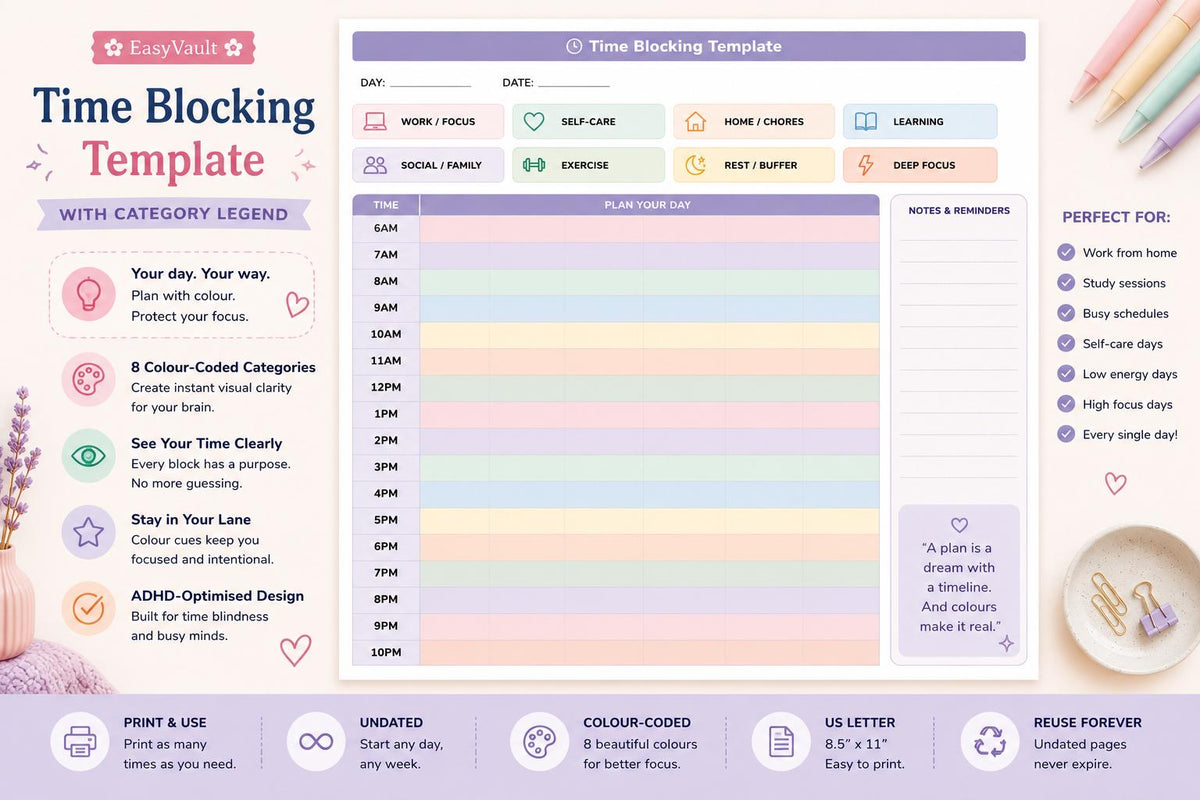Screen dimensions: 1200x800
Task: Click the infinity icon beside Undated
Action: click(316, 742)
